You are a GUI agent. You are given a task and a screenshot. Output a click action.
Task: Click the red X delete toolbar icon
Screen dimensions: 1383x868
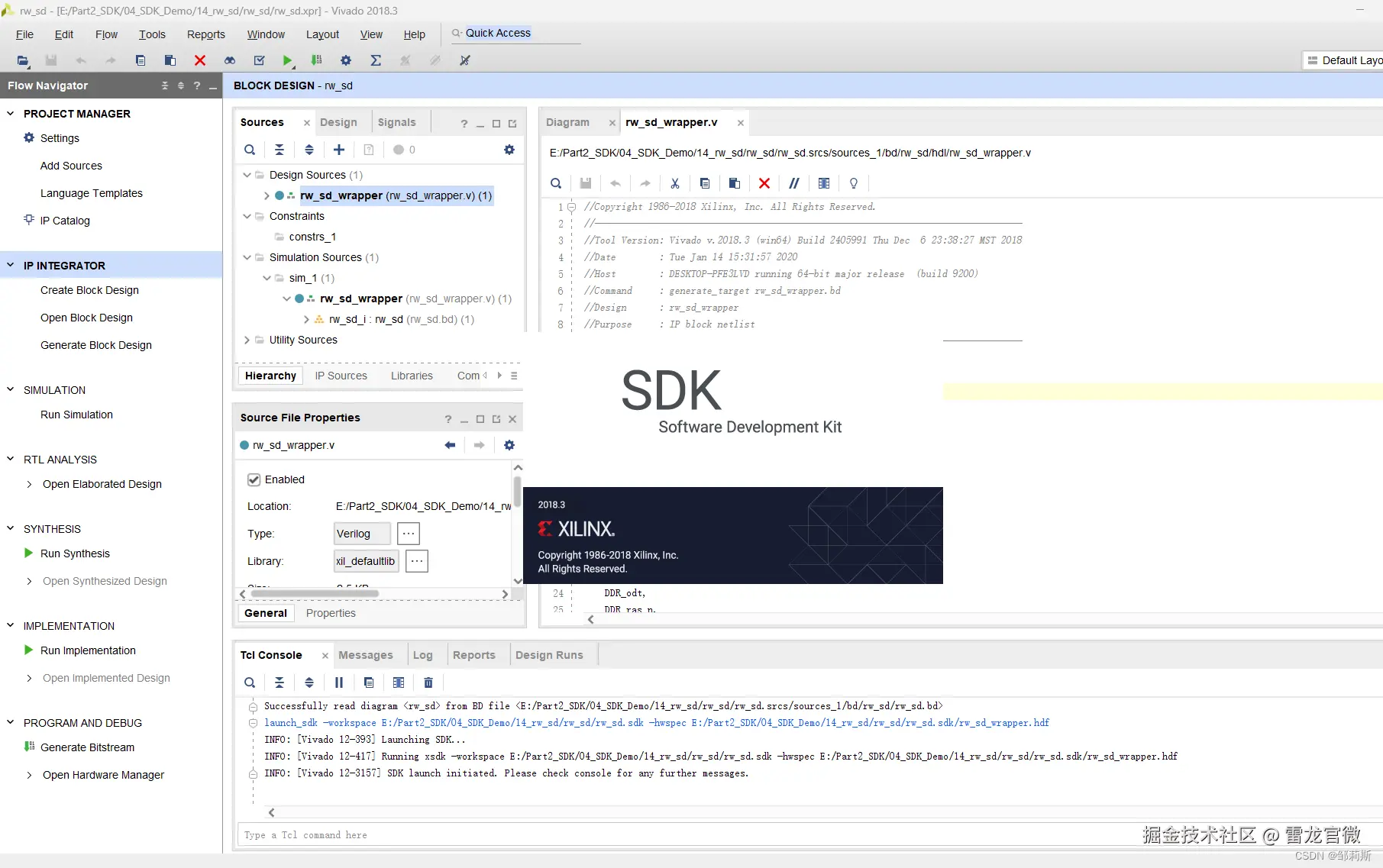[x=200, y=60]
